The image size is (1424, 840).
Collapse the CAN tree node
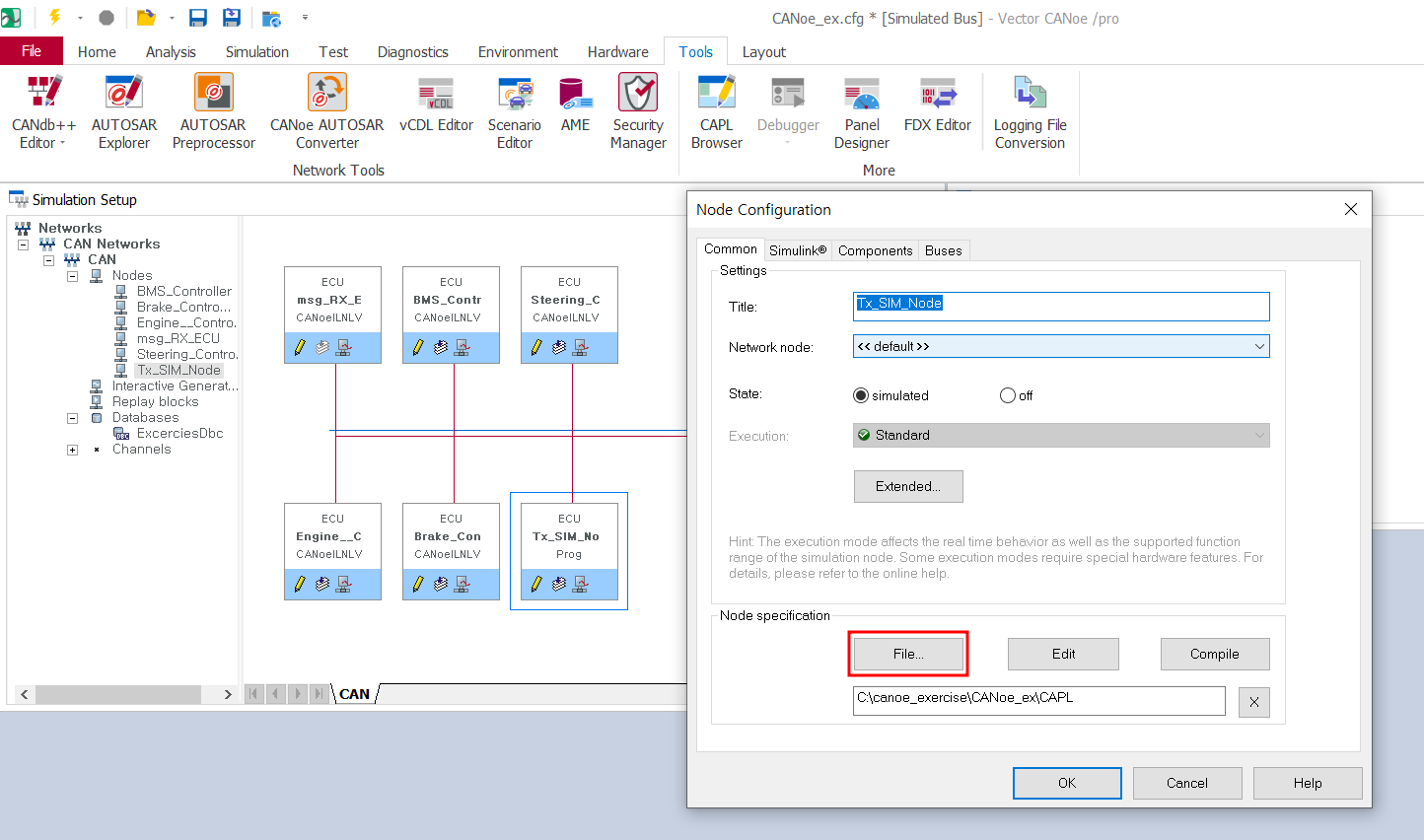pos(47,259)
